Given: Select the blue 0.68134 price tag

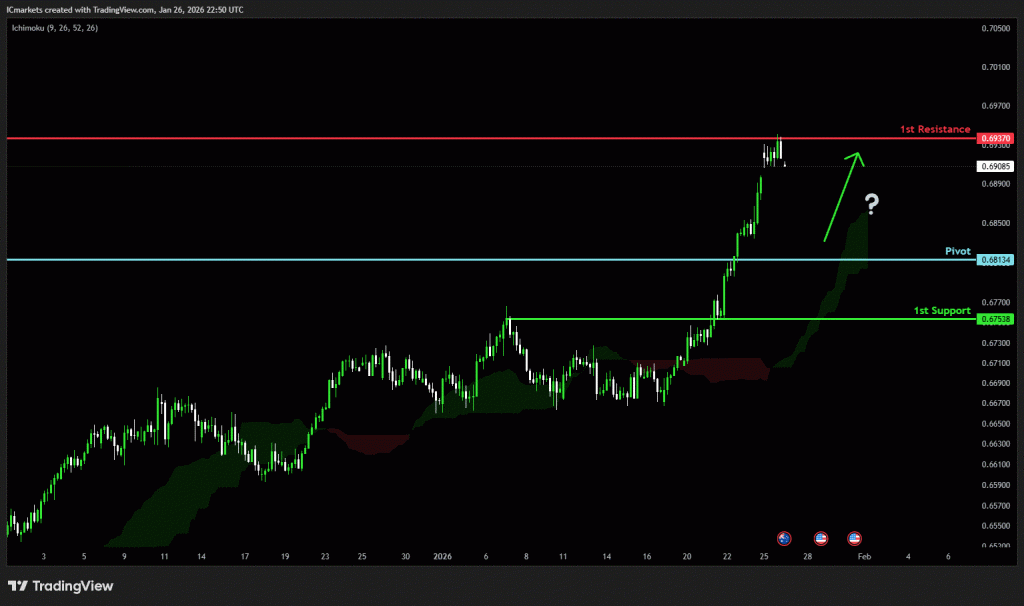Looking at the screenshot, I should click(996, 260).
